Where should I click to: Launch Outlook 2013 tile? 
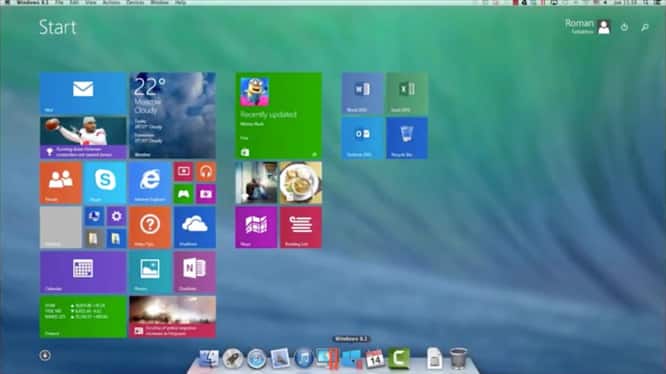[x=363, y=138]
